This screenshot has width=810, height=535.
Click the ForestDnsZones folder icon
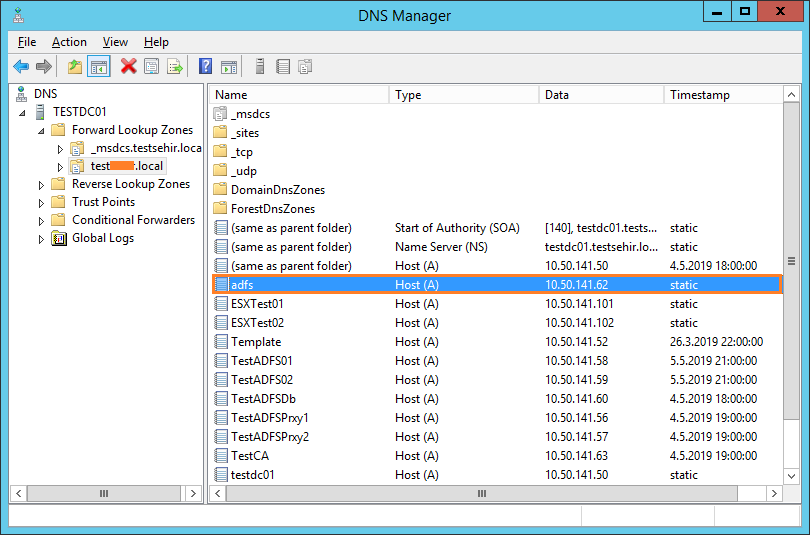[221, 208]
